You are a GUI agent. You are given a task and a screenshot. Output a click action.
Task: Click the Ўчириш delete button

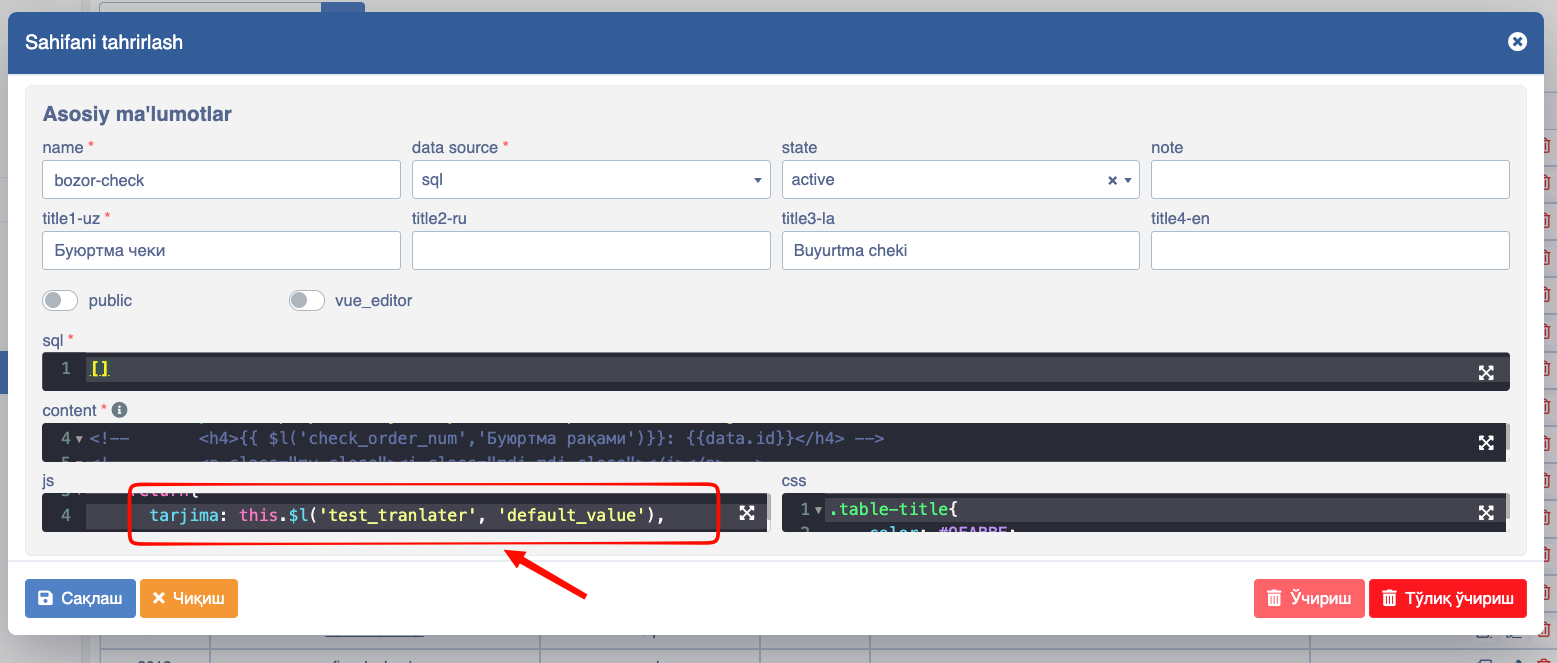pos(1309,598)
